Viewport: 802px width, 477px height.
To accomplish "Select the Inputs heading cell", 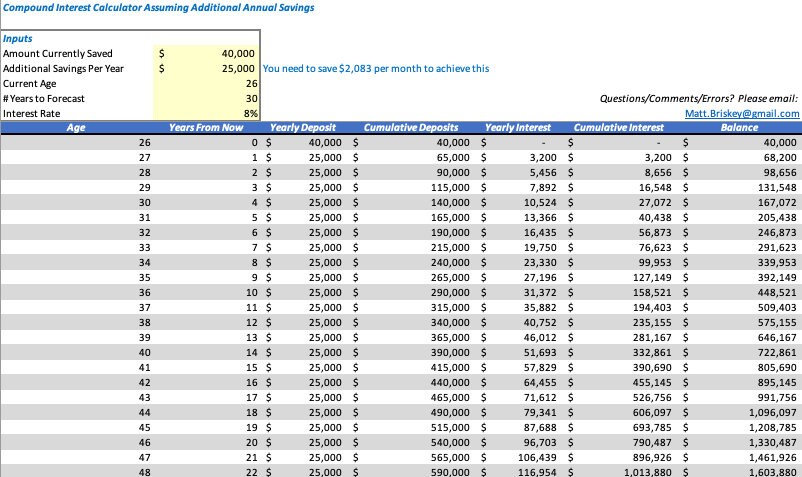I will click(x=17, y=39).
